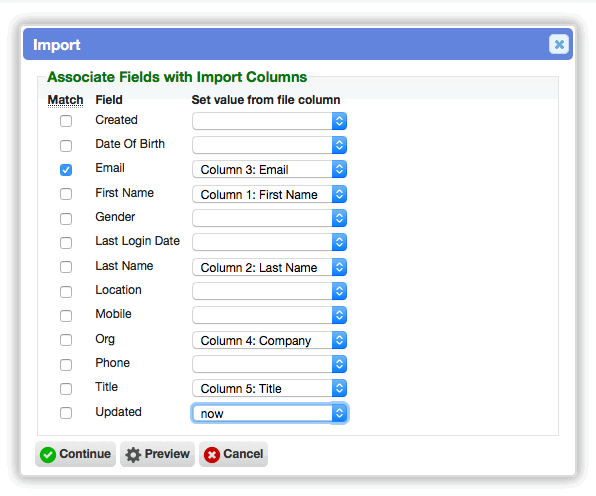
Task: Tick the Mobile match checkbox
Action: pos(66,315)
